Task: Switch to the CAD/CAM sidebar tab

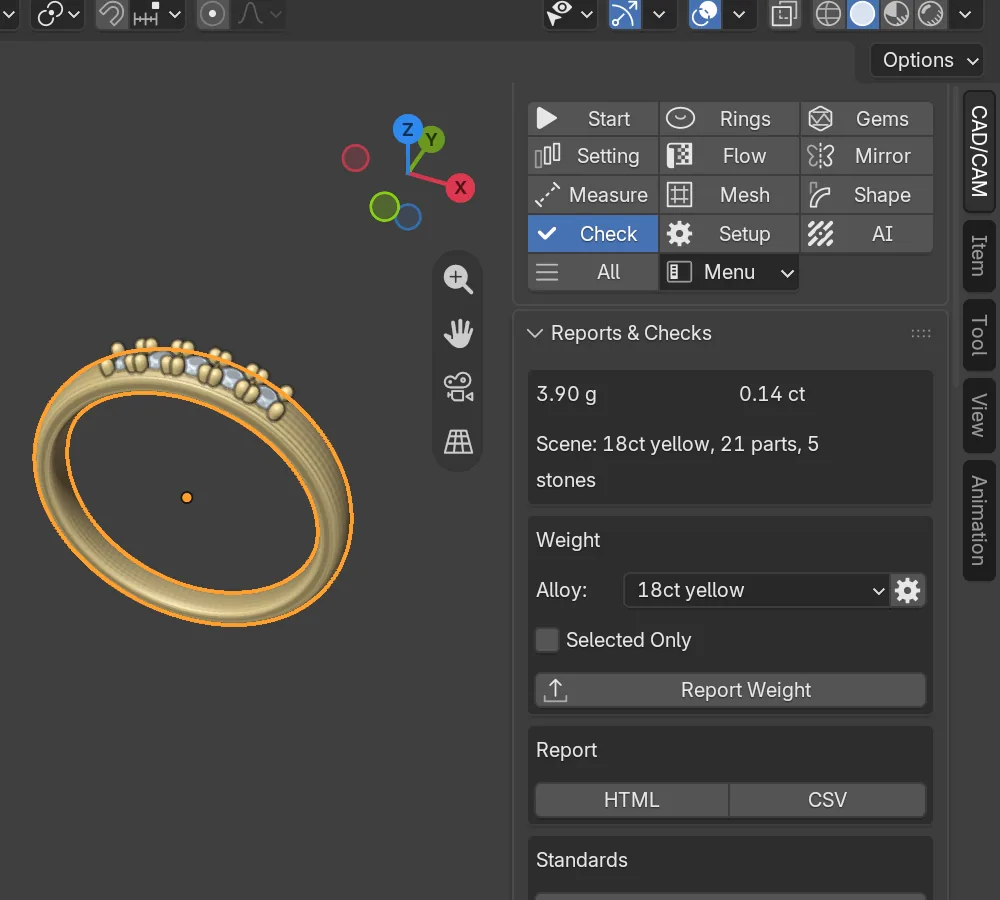Action: (x=979, y=151)
